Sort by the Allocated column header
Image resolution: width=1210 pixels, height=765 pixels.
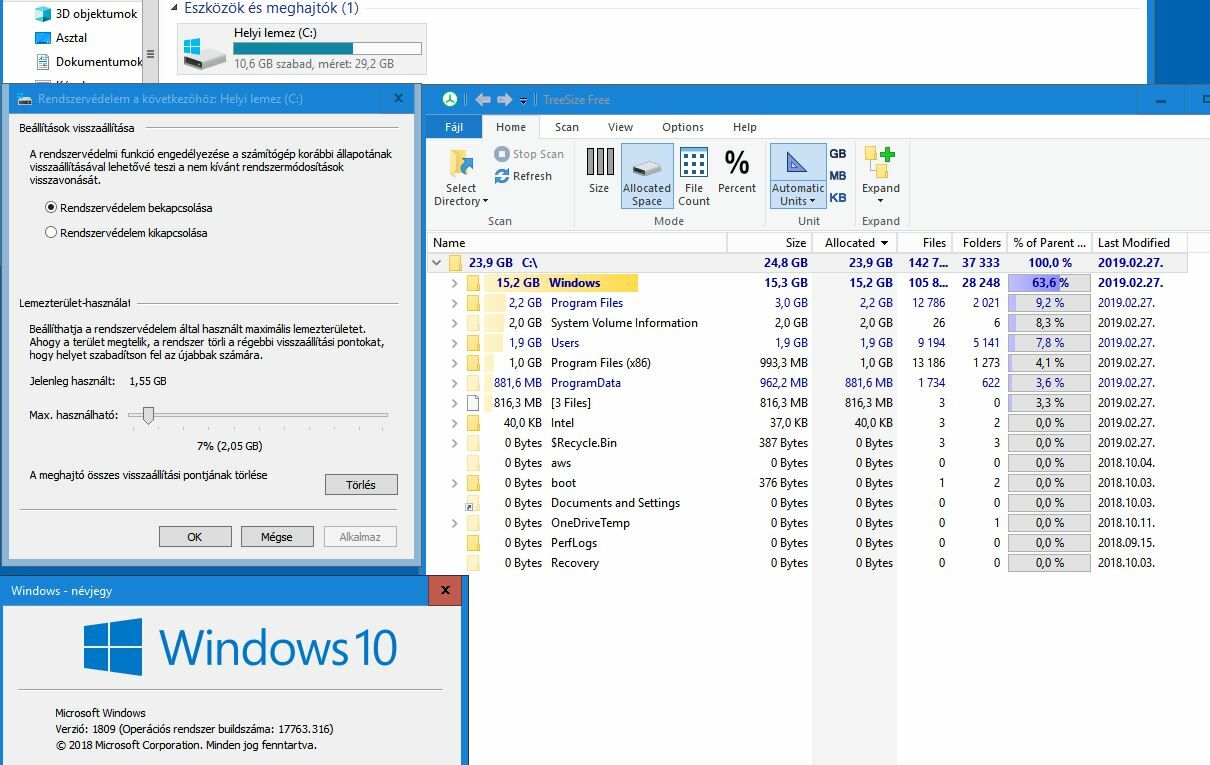(x=854, y=242)
